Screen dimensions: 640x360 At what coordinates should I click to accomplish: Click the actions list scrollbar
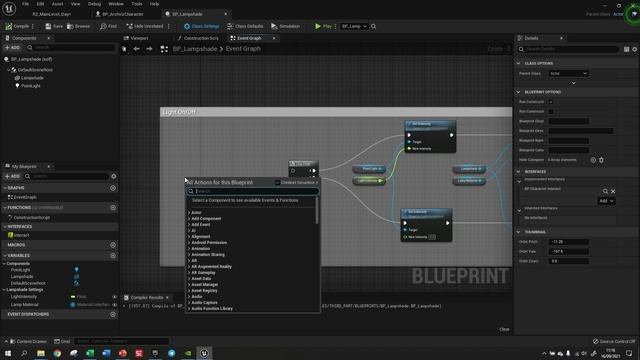(317, 211)
